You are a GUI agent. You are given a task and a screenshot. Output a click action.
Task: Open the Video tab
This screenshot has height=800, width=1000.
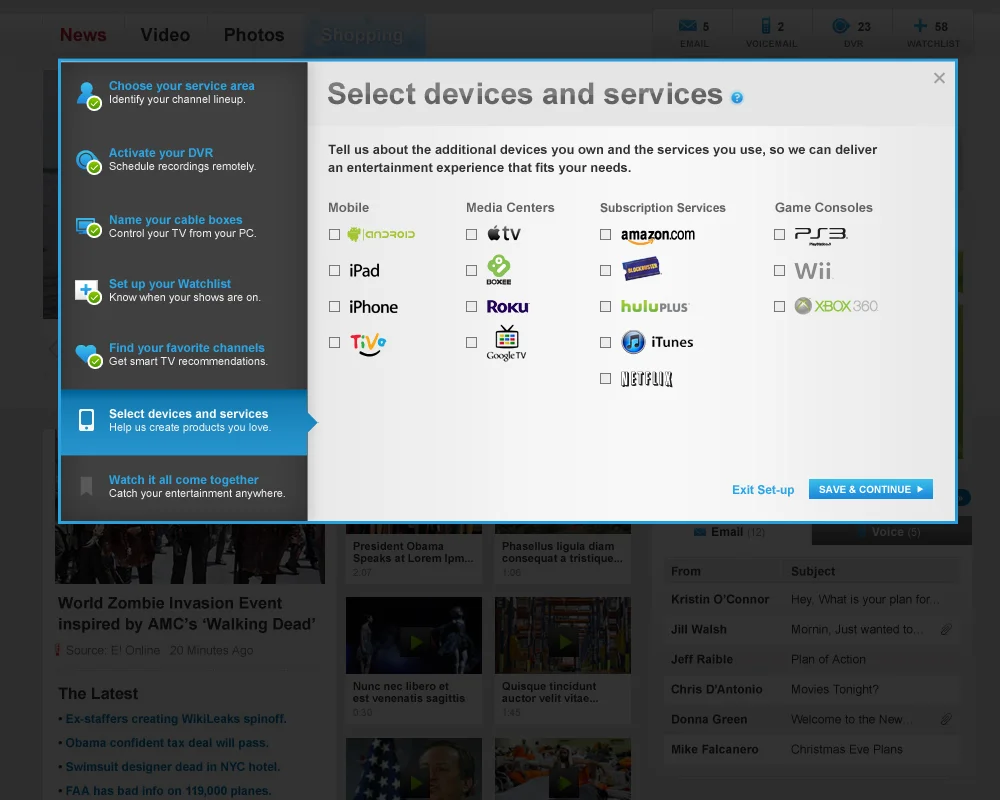coord(165,34)
